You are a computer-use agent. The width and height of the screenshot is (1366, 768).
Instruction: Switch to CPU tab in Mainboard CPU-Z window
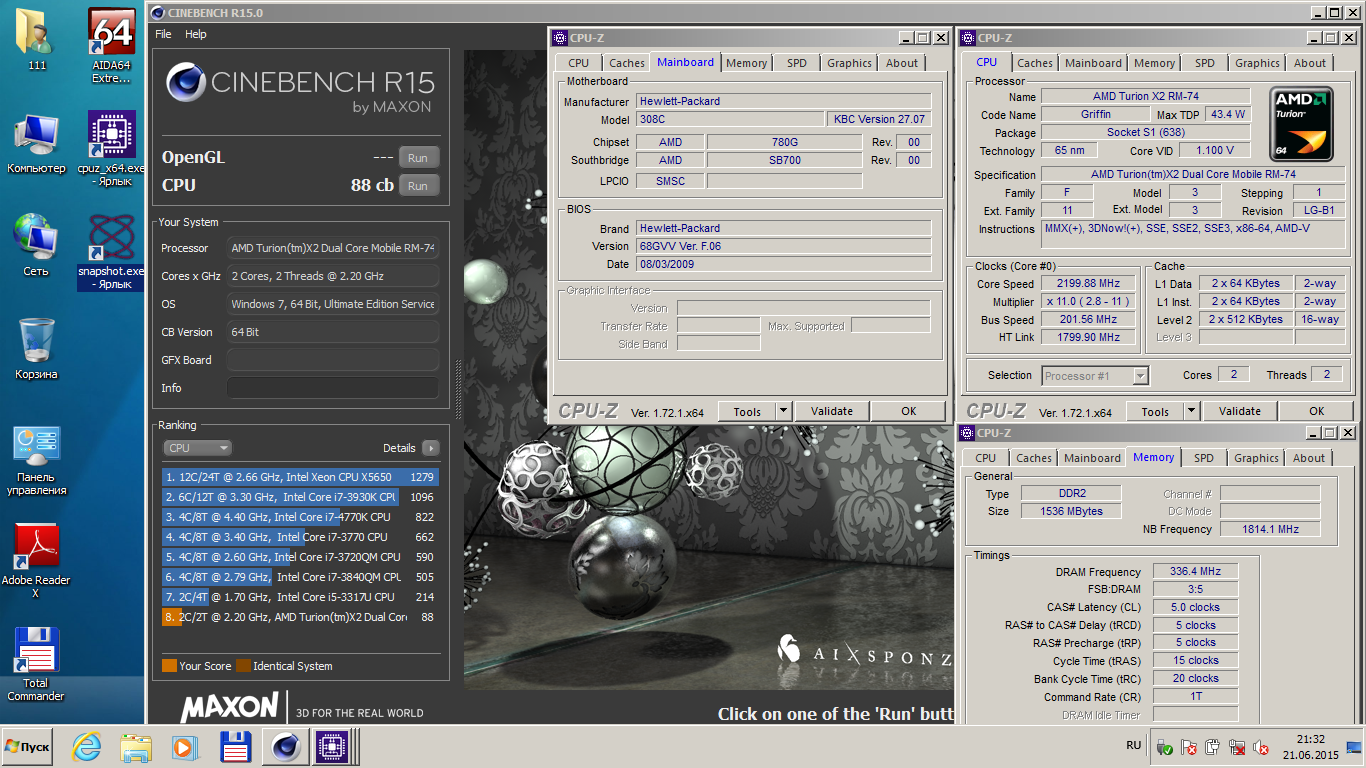click(579, 63)
